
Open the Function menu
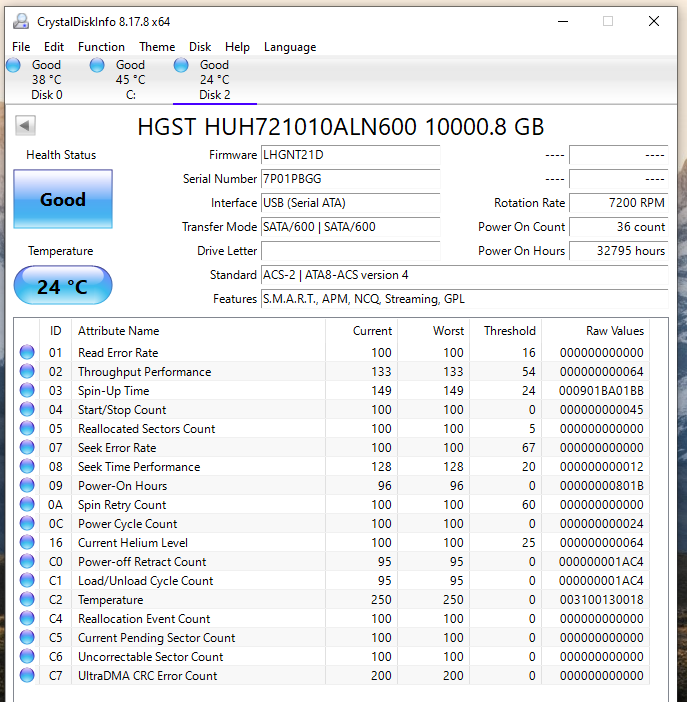click(101, 47)
